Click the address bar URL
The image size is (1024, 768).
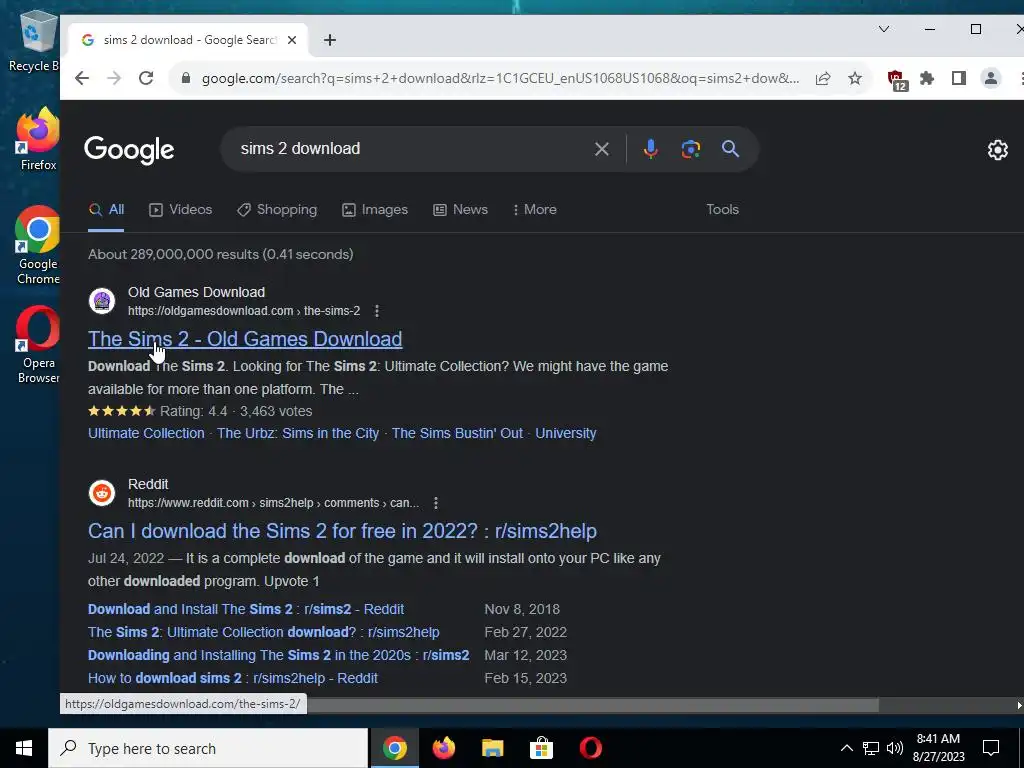click(x=500, y=78)
